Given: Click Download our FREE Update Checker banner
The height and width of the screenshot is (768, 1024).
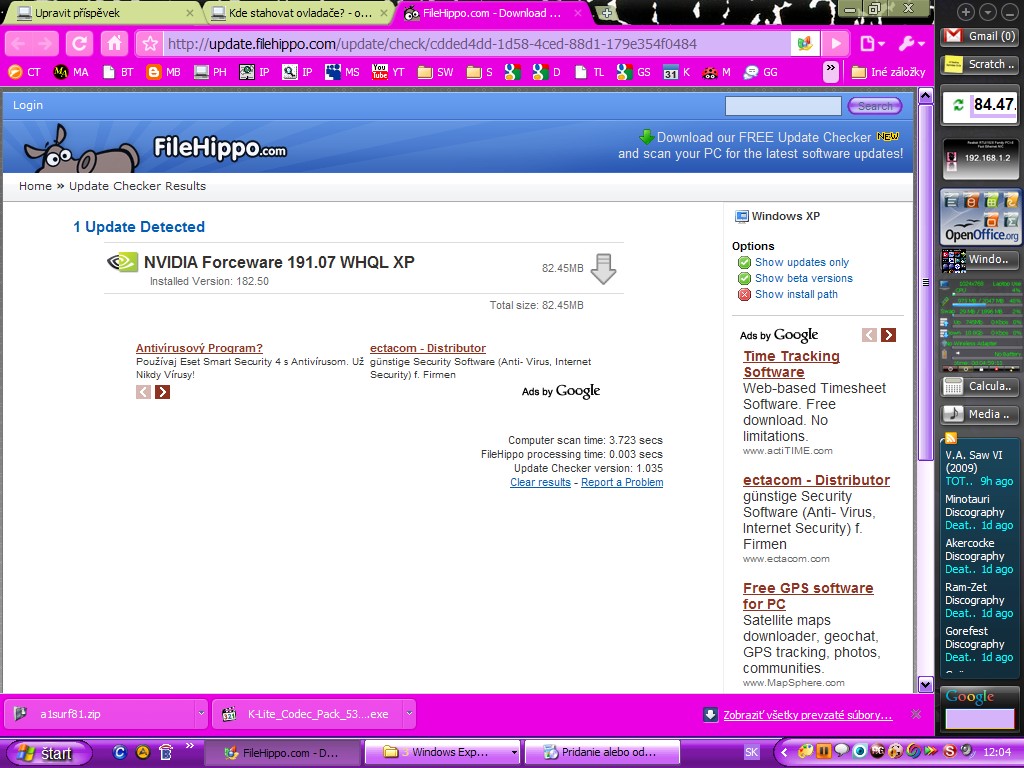Looking at the screenshot, I should pyautogui.click(x=761, y=145).
